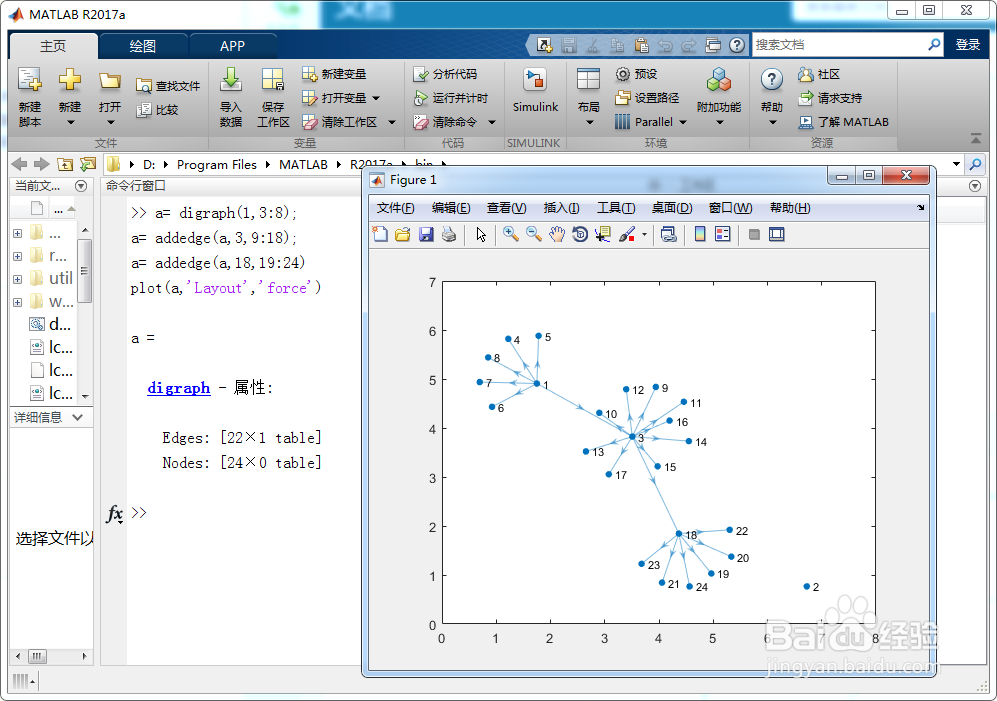This screenshot has width=997, height=701.
Task: Save the figure with the floppy icon
Action: [426, 234]
